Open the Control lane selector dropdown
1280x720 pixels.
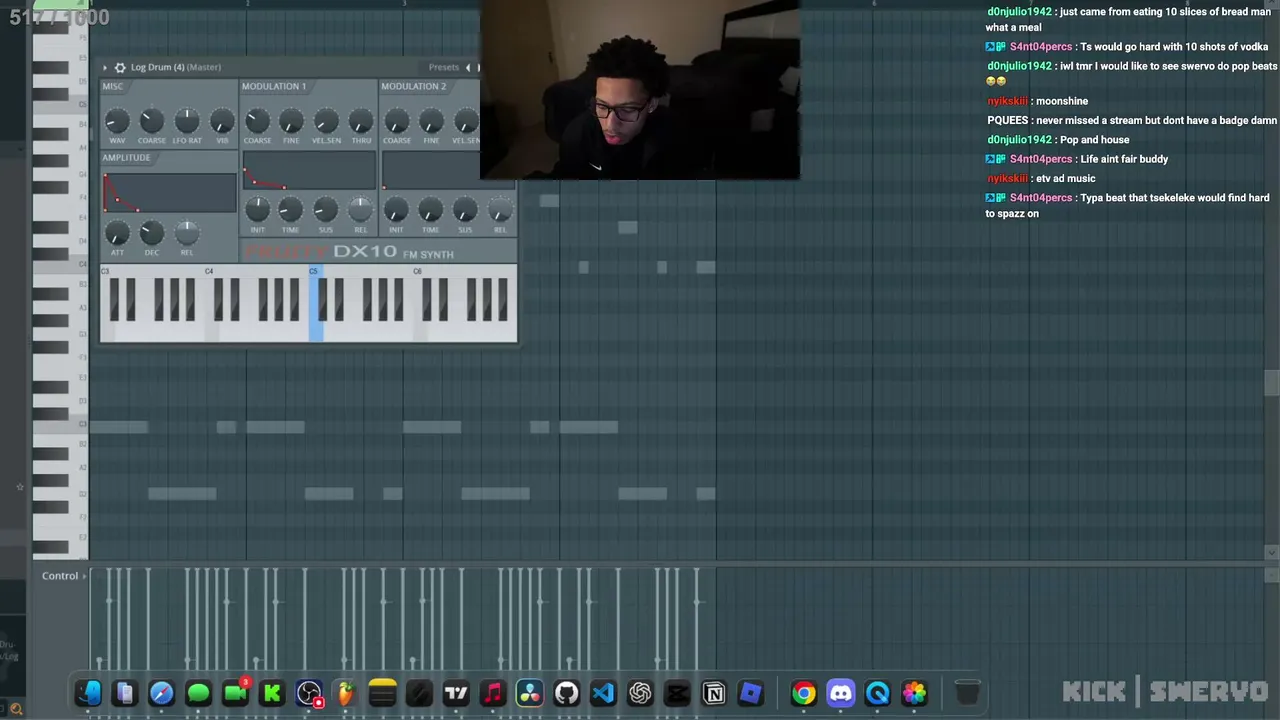coord(65,576)
